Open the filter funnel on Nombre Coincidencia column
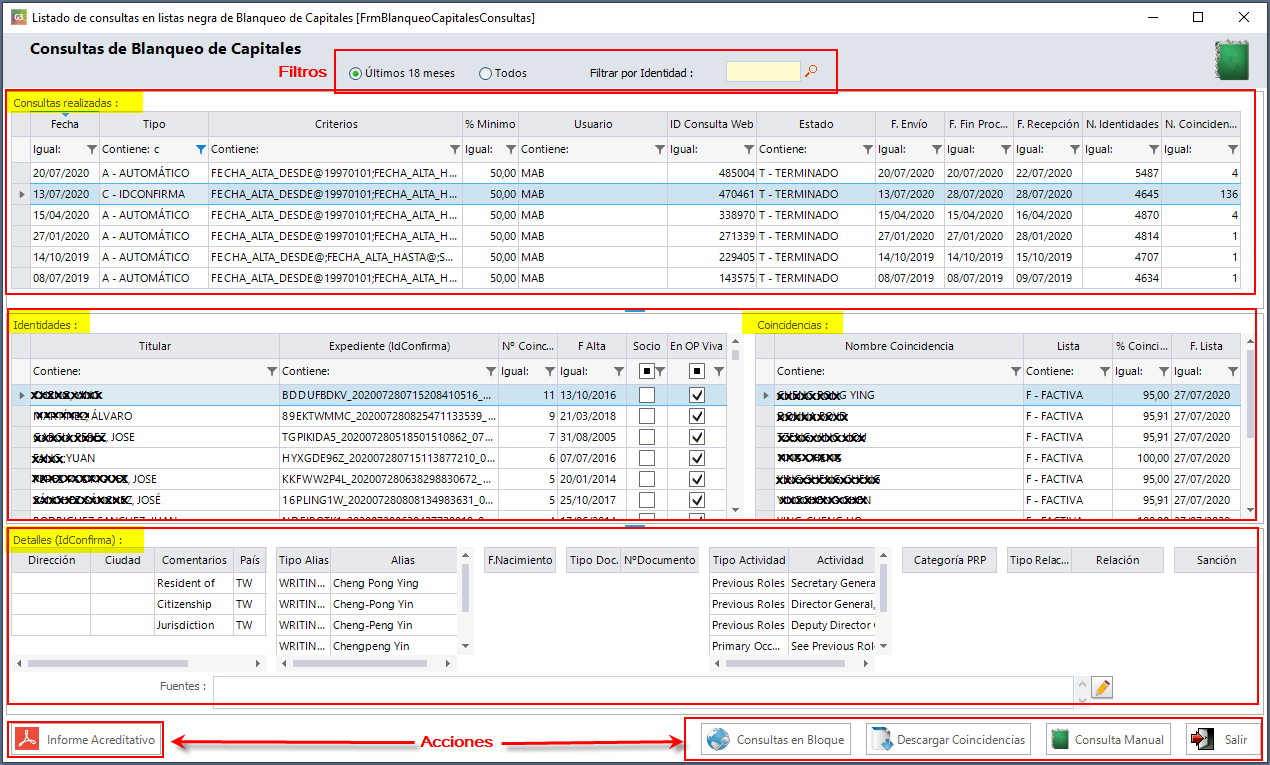Viewport: 1270px width, 765px height. 1016,371
